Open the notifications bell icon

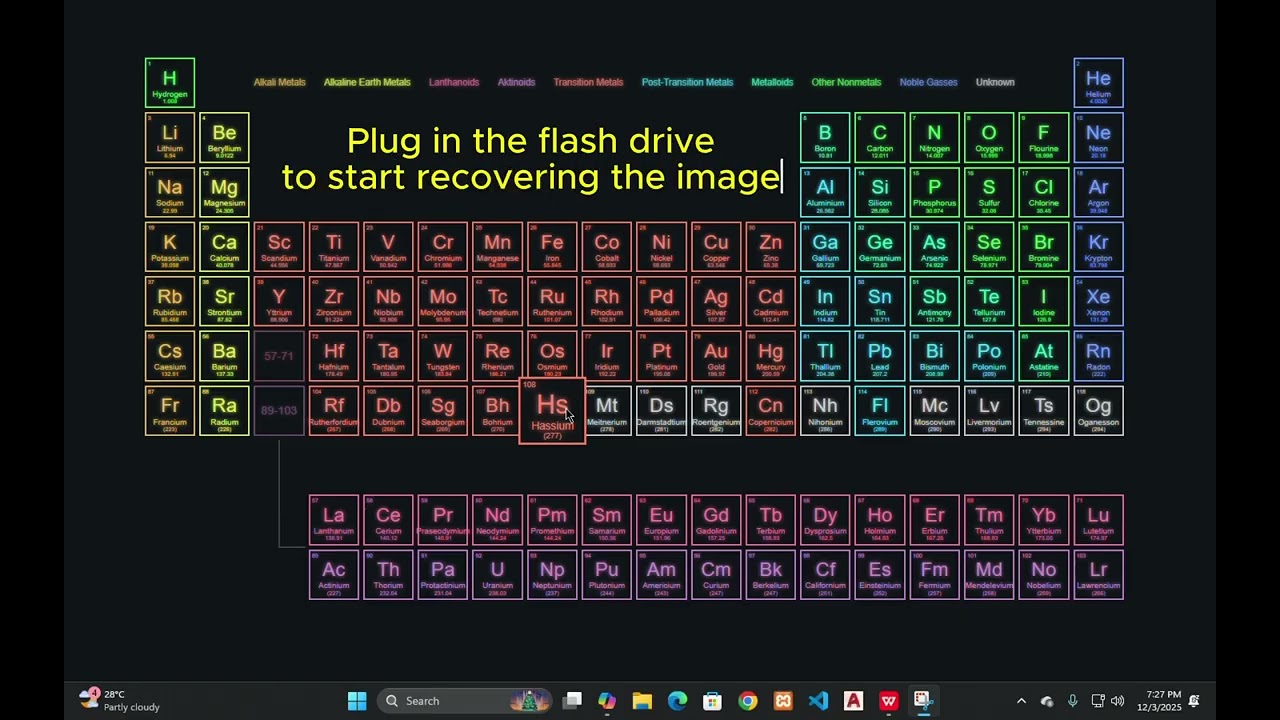click(1194, 701)
